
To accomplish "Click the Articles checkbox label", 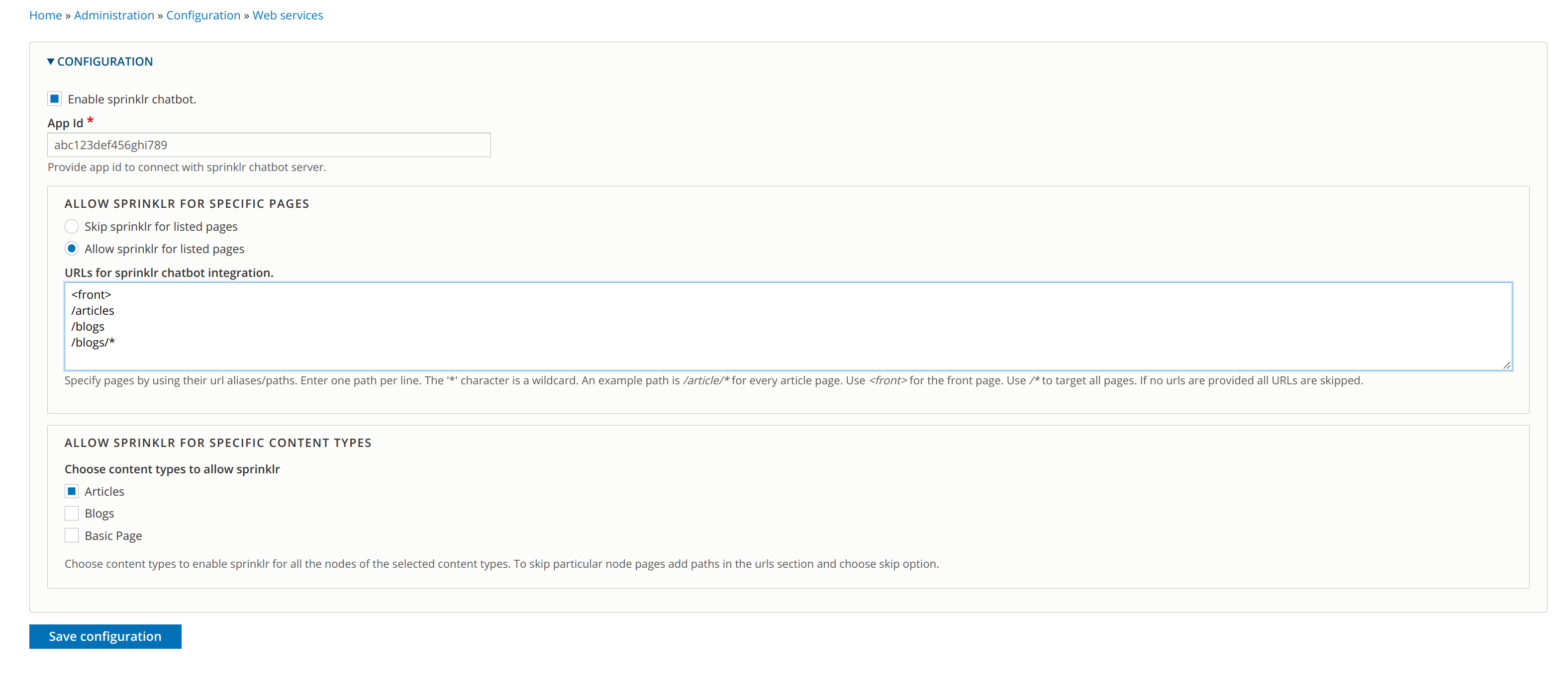I will click(104, 492).
